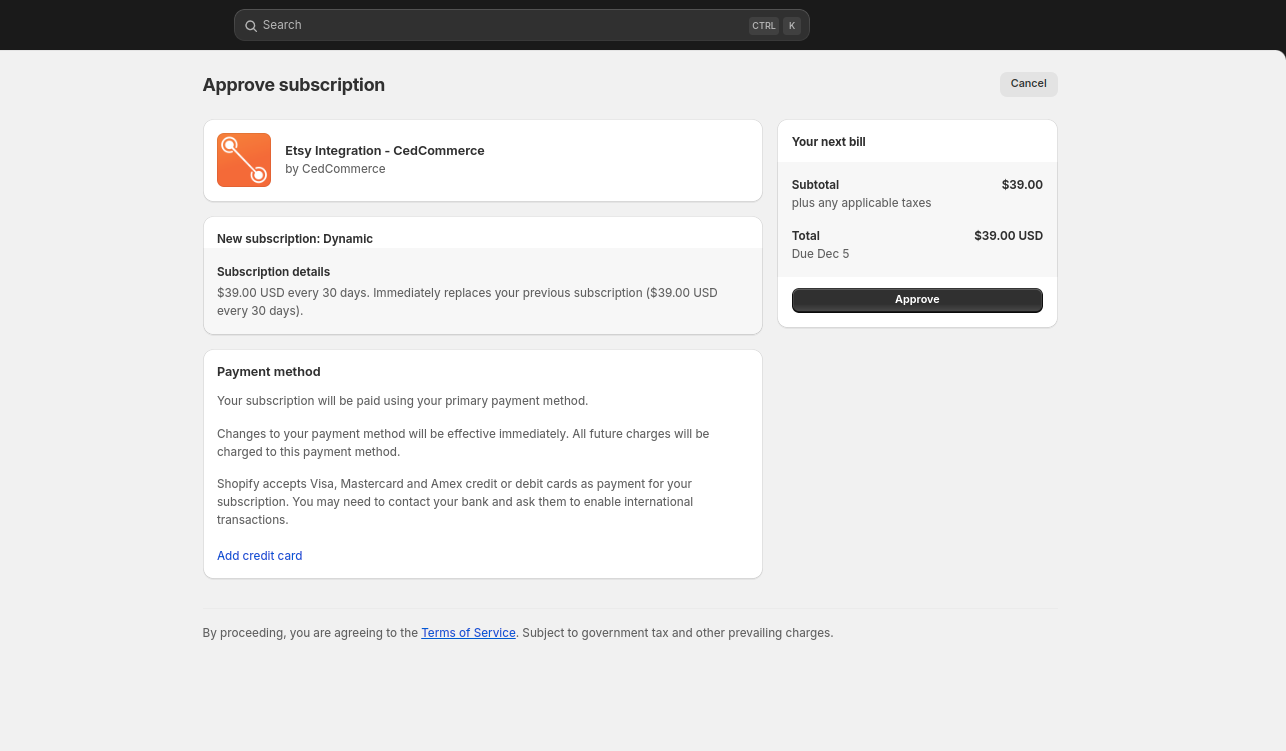Screen dimensions: 1286x751
Task: Click 'New subscription: Dynamic' heading
Action: tap(295, 239)
